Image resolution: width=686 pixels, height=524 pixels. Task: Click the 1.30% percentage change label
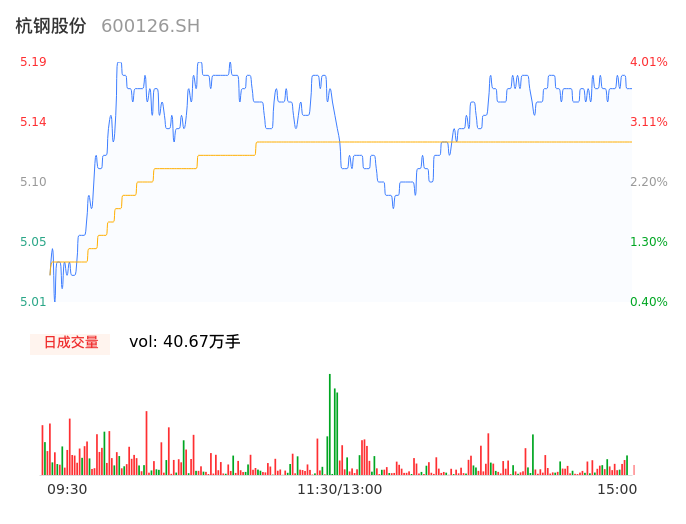[649, 242]
